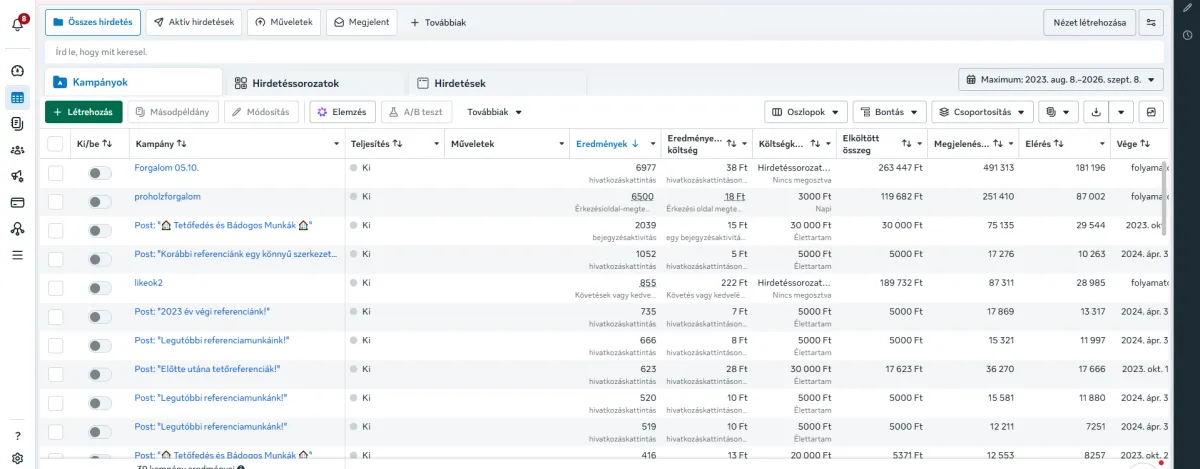Open the date range picker
The width and height of the screenshot is (1200, 469).
click(x=1061, y=80)
